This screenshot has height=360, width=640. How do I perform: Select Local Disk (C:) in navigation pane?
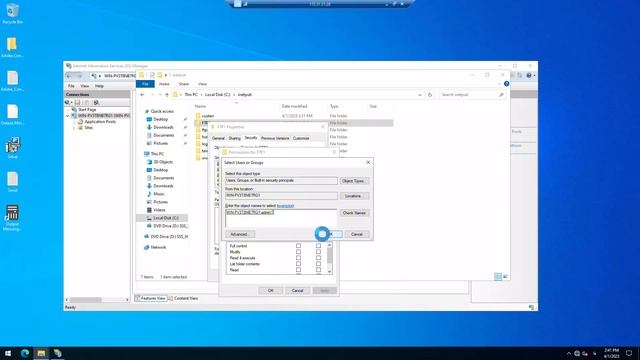(x=166, y=218)
